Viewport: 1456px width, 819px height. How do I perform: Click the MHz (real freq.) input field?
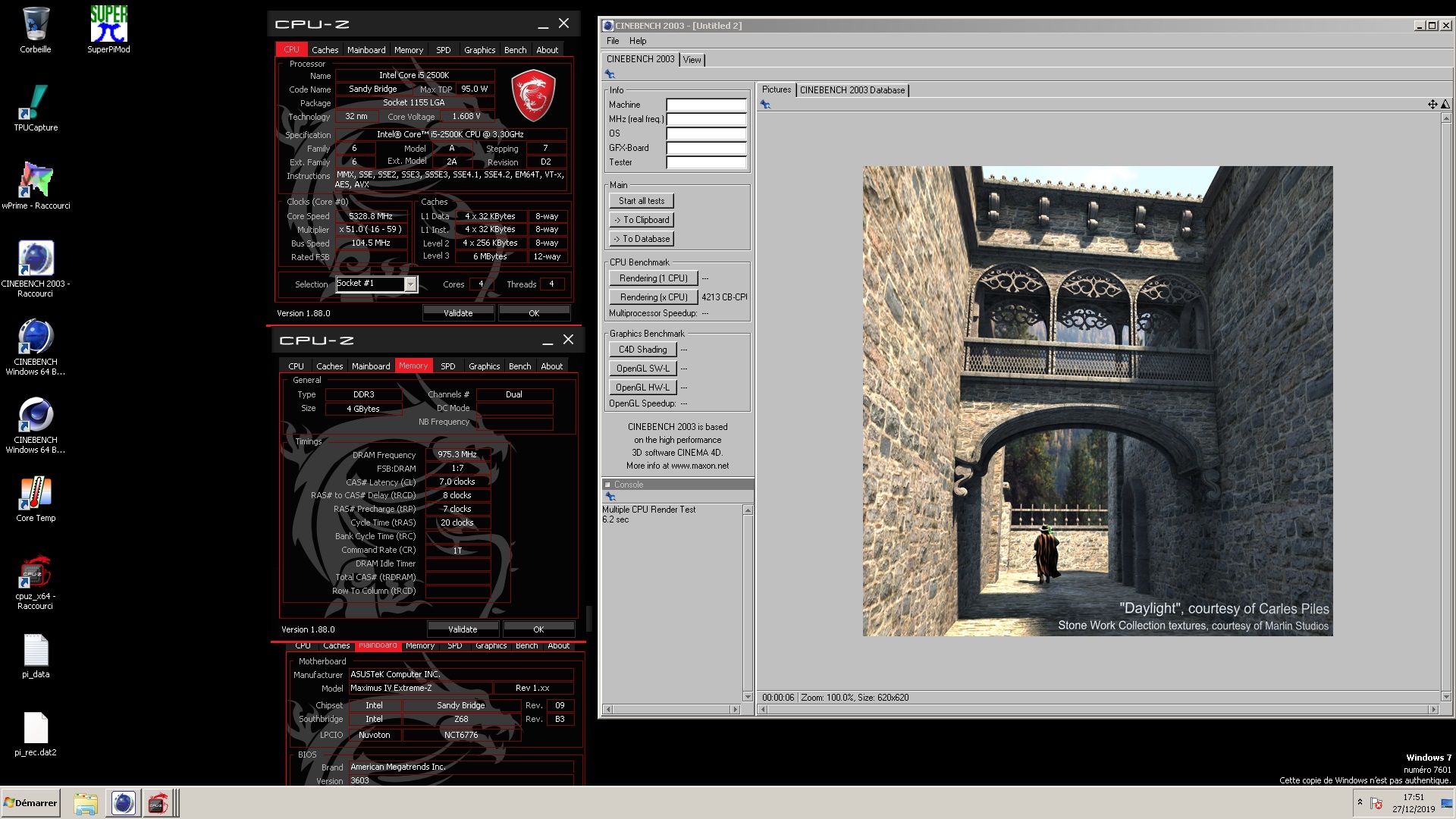[x=706, y=119]
